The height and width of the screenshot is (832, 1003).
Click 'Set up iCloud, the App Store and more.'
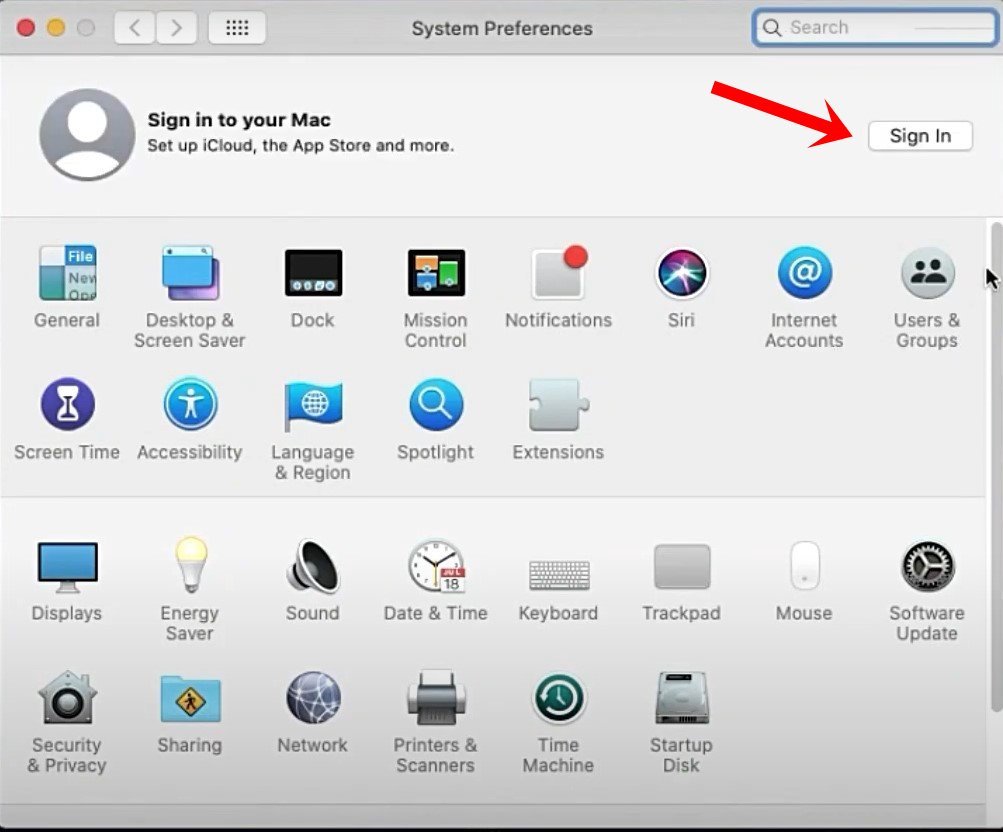(x=301, y=146)
